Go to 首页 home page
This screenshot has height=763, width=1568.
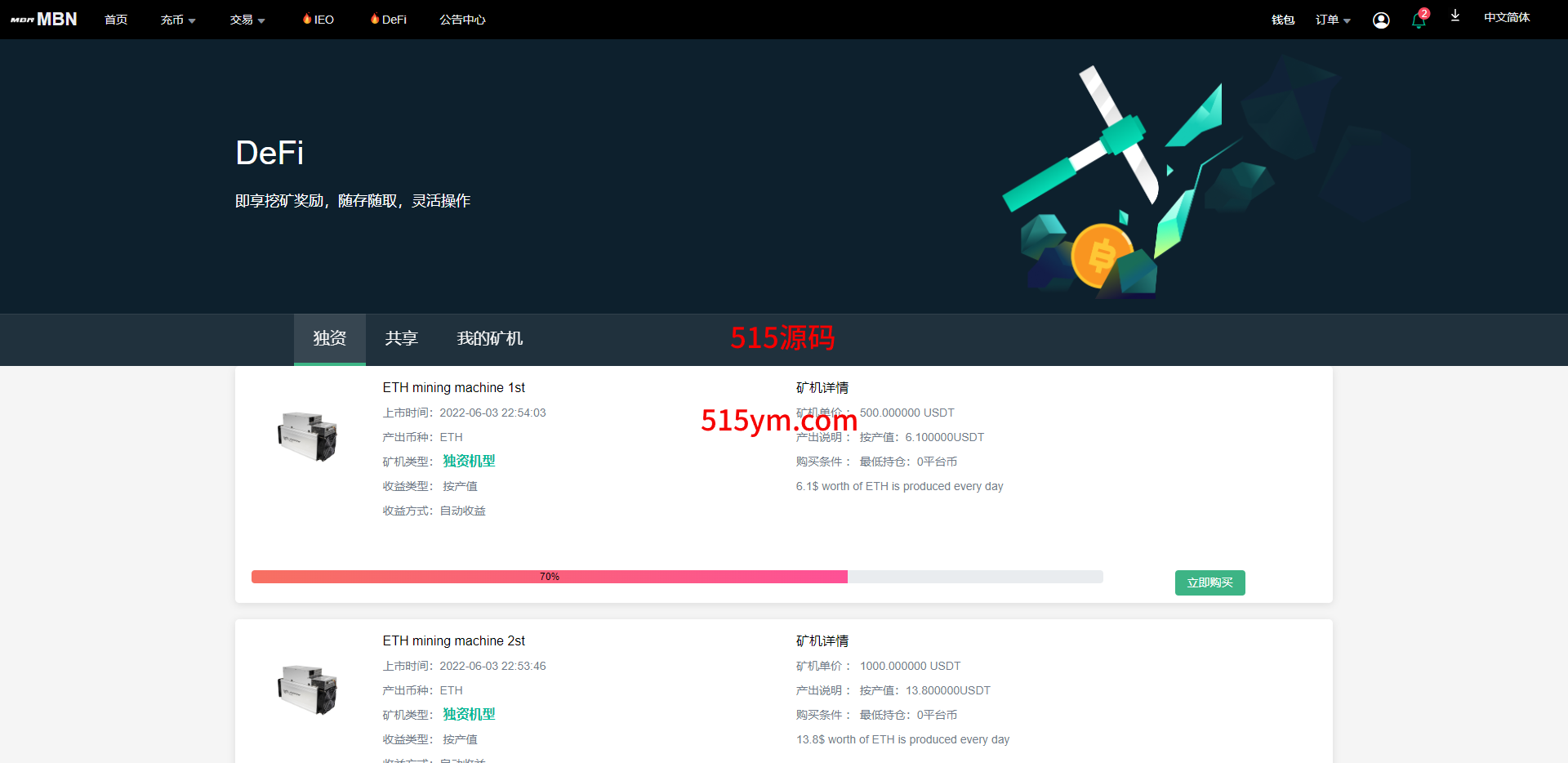pos(116,20)
